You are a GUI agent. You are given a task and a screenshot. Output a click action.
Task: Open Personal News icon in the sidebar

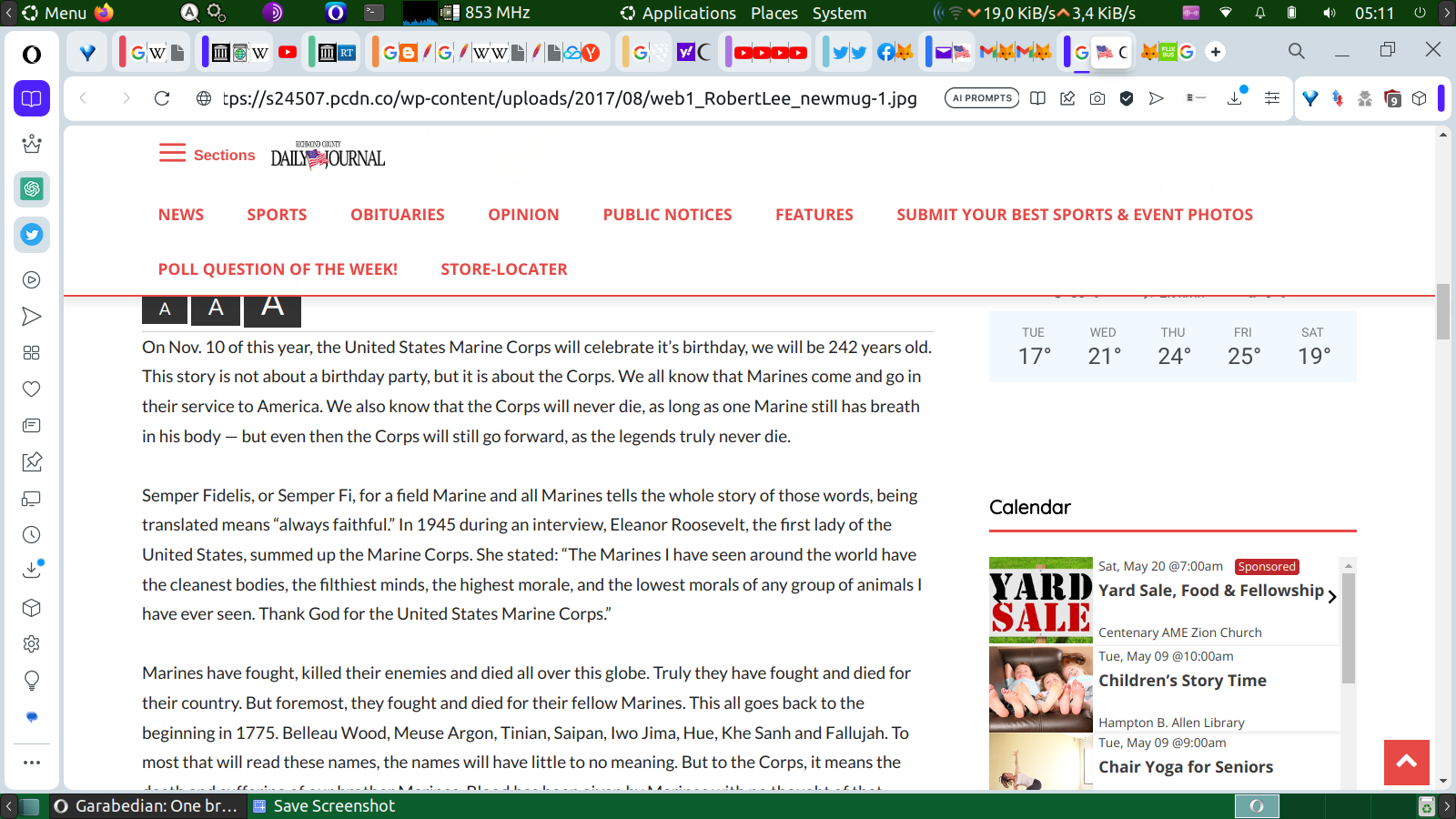point(32,426)
